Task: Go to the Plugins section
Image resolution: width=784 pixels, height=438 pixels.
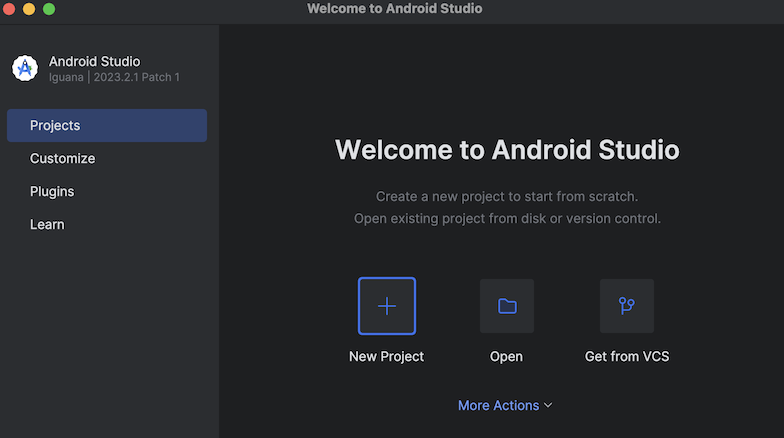Action: pos(52,192)
